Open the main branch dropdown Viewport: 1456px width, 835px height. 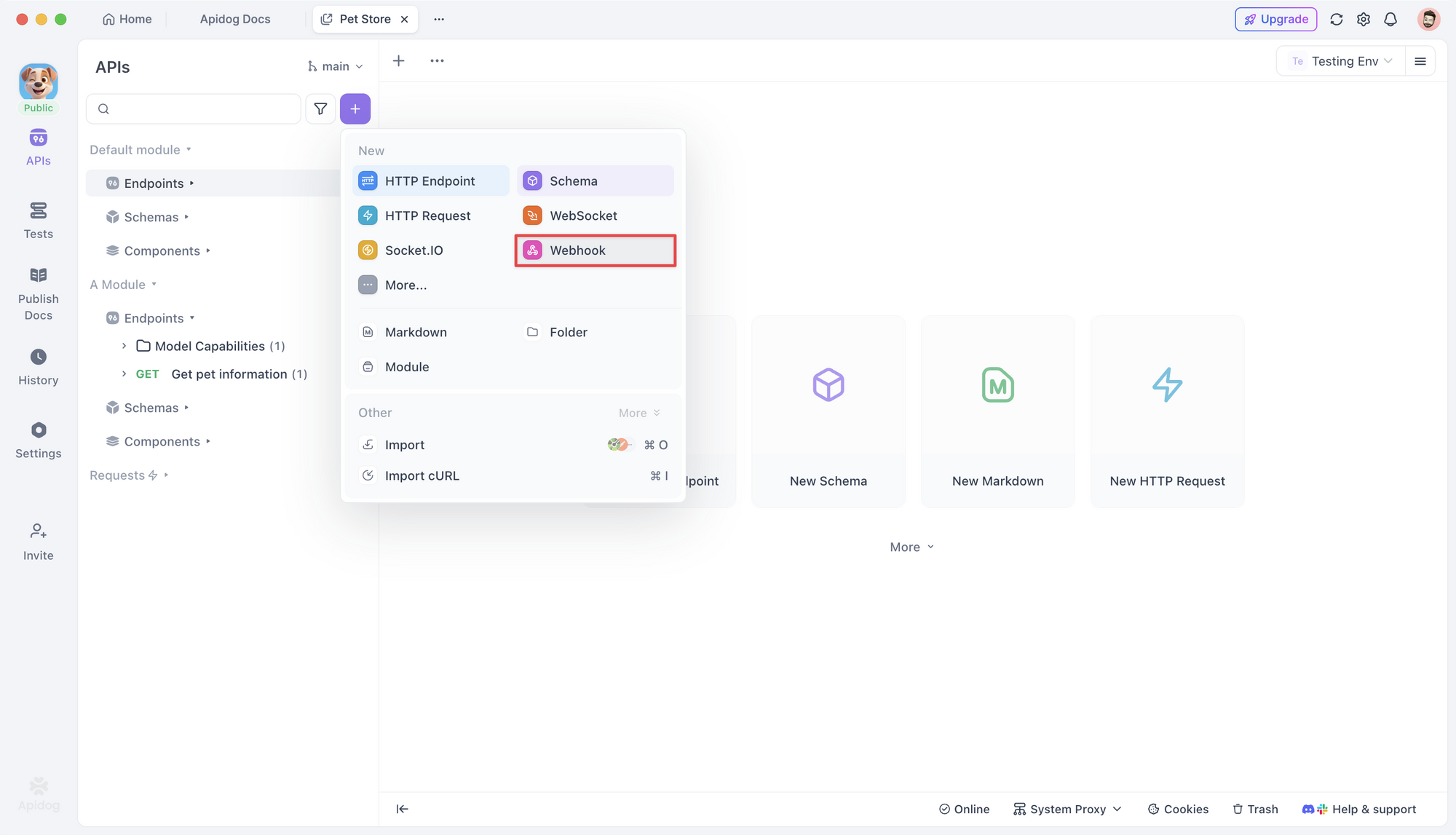click(335, 66)
